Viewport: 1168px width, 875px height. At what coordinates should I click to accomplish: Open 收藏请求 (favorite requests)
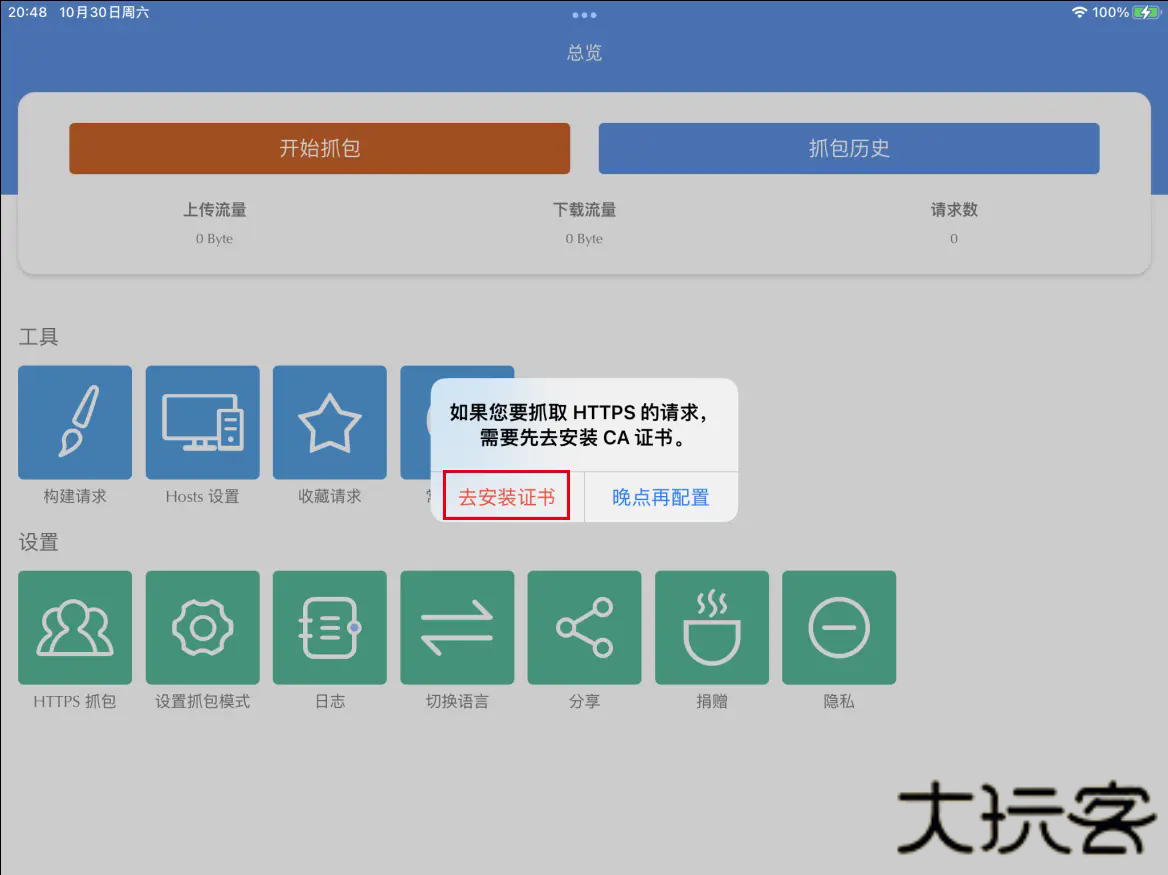click(x=330, y=422)
